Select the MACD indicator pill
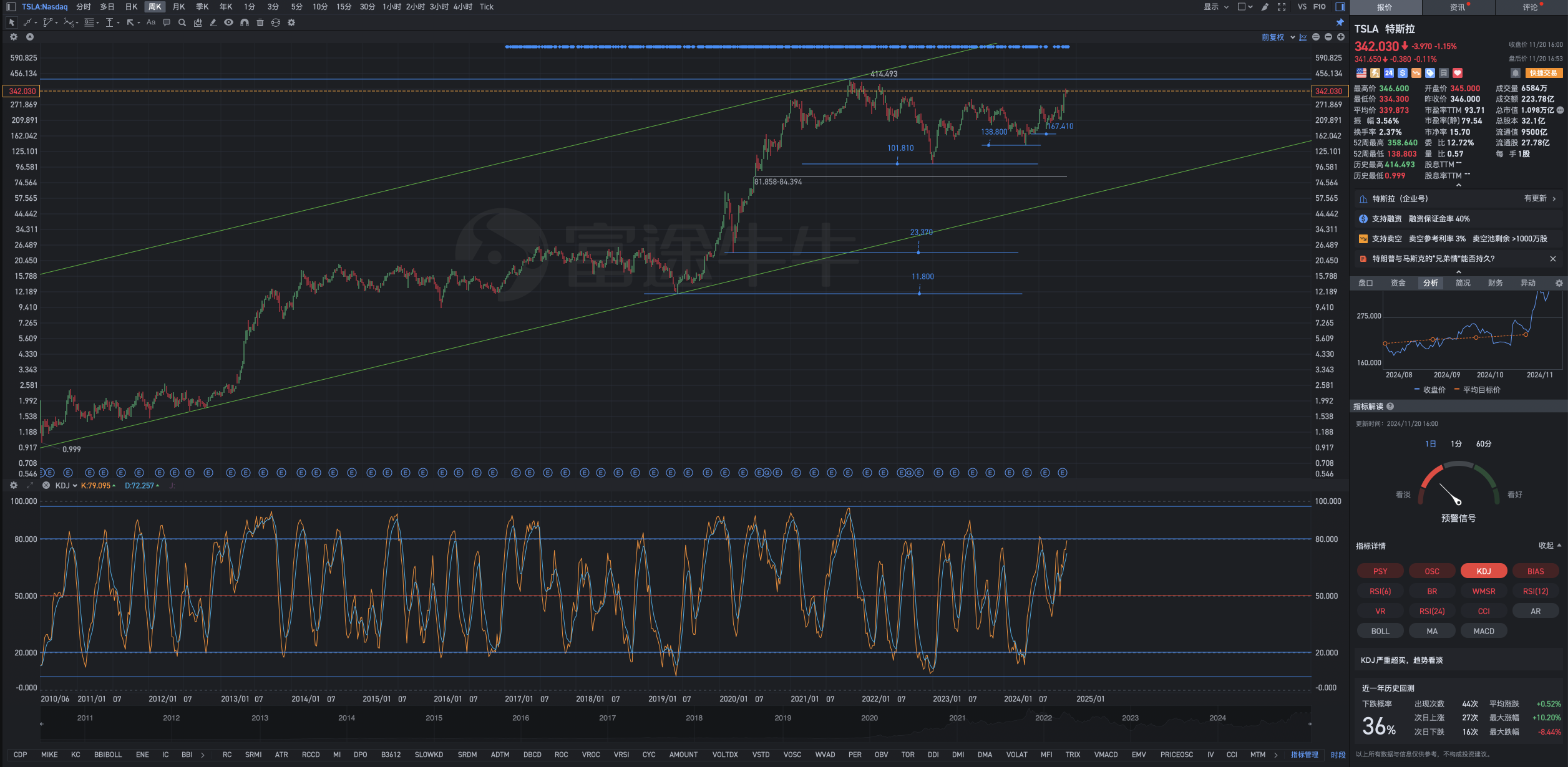The height and width of the screenshot is (767, 1568). (1483, 631)
